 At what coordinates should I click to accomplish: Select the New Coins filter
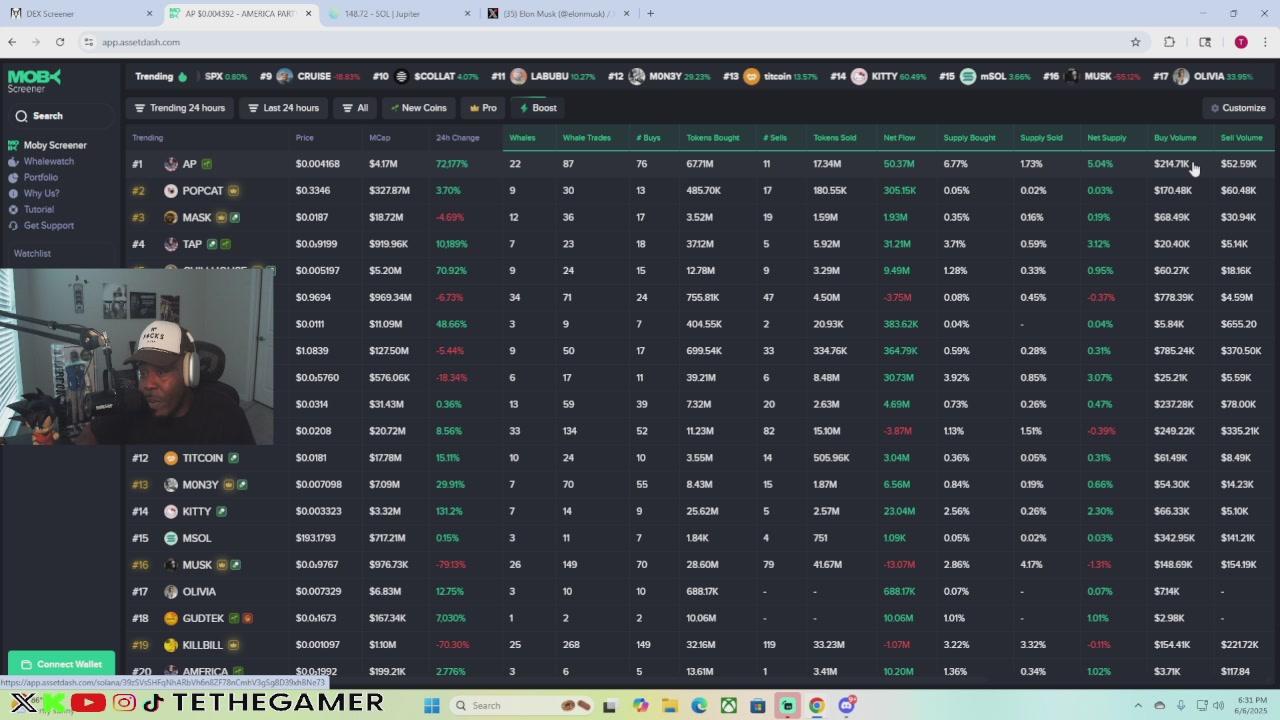(x=419, y=108)
